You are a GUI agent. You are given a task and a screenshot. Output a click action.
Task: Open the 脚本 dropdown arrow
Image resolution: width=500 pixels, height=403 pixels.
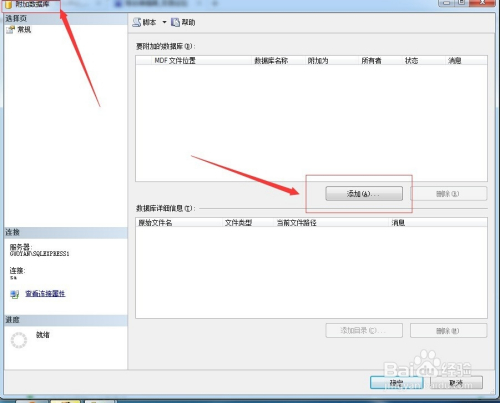[164, 22]
